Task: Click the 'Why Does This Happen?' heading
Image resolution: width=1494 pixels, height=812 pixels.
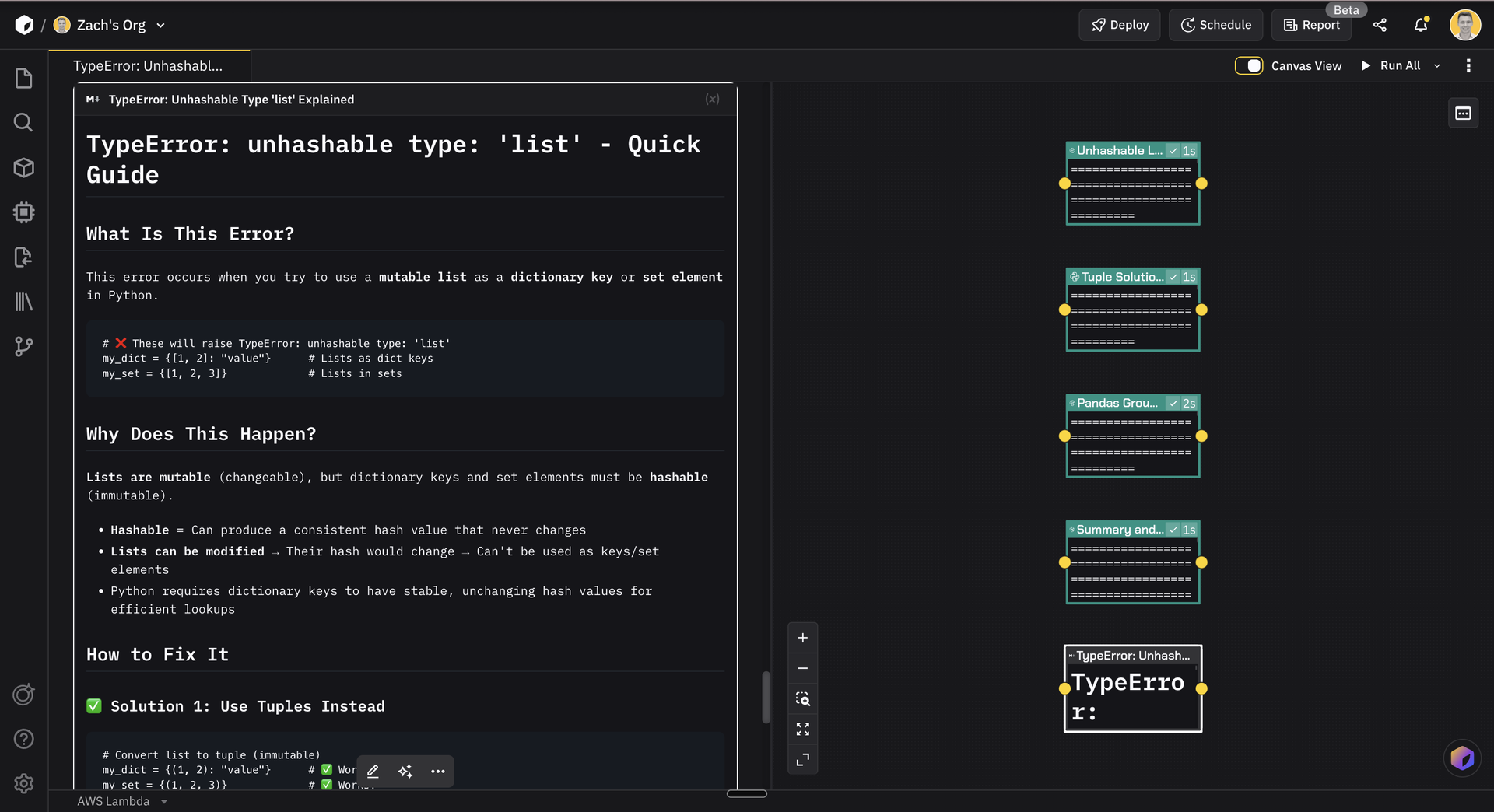Action: pos(201,434)
